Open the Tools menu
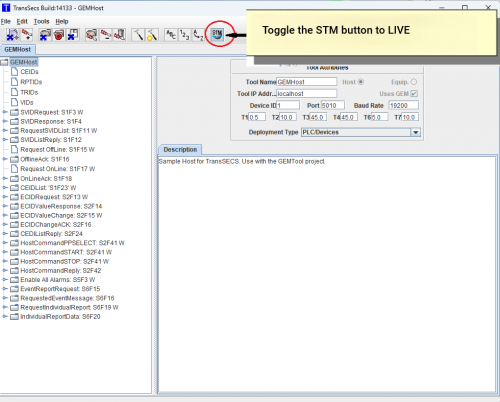Viewport: 500px width, 402px height. [41, 21]
